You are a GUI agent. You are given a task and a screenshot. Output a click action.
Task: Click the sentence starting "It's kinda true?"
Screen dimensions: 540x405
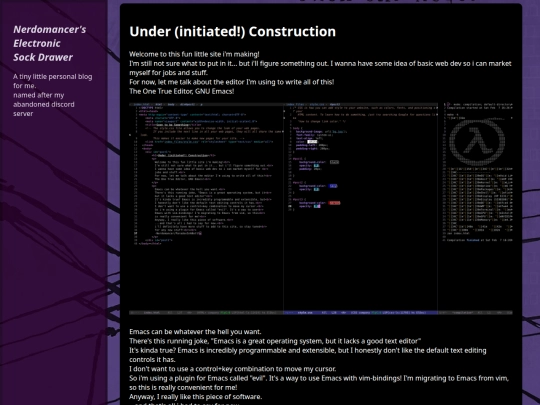(x=308, y=355)
